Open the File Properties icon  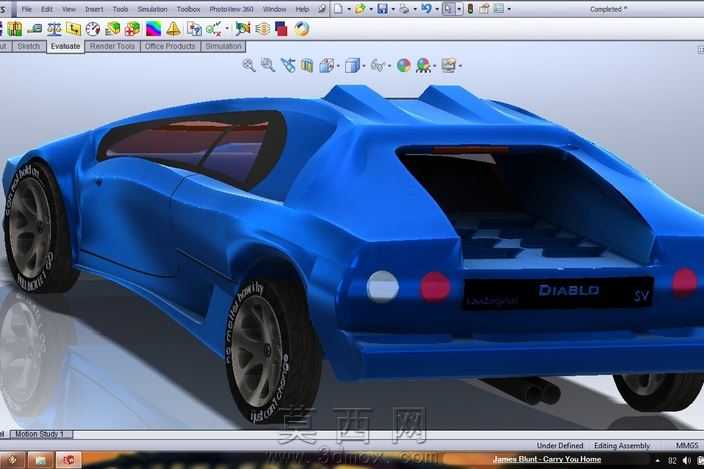point(484,9)
